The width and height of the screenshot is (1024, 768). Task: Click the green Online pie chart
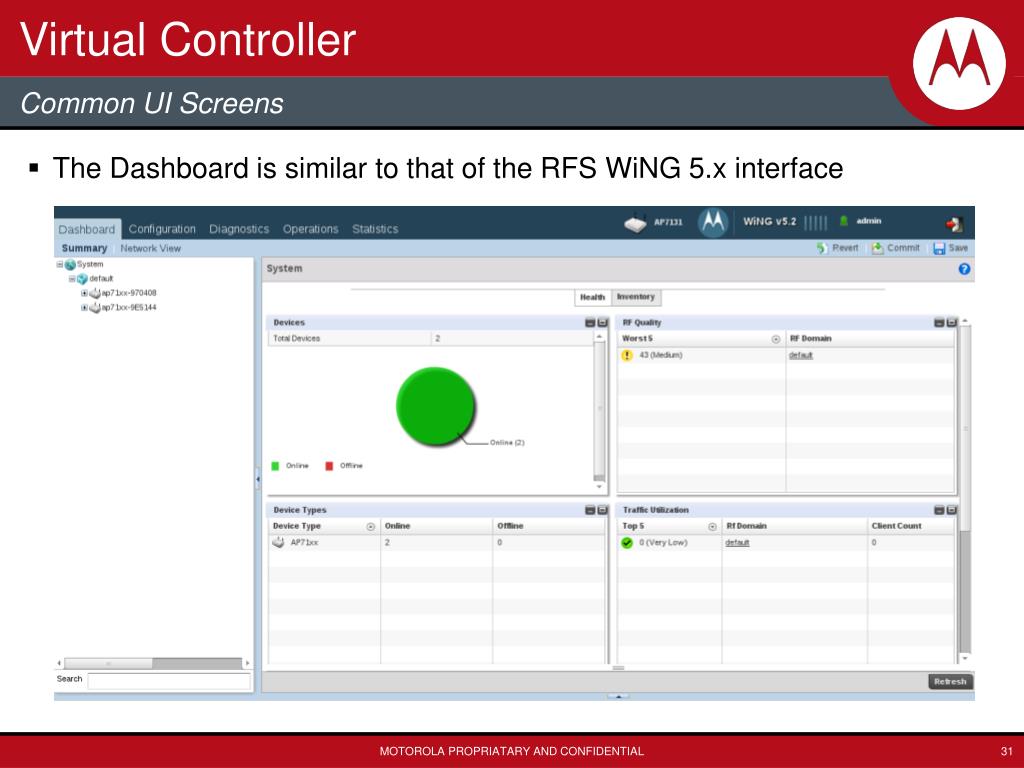(x=435, y=406)
